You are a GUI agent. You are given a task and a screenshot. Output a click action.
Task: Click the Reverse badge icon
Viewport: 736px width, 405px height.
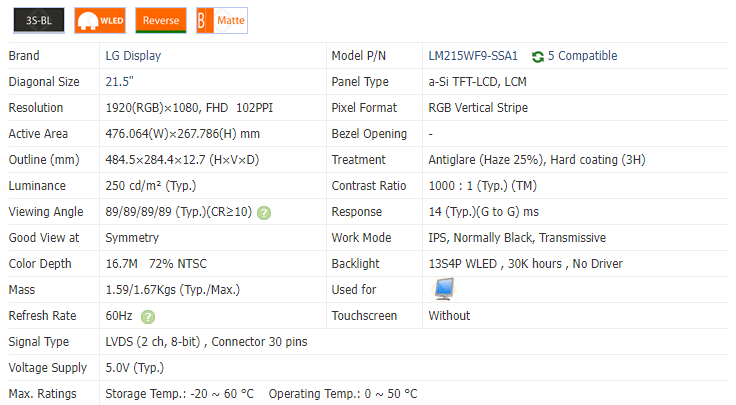coord(161,21)
